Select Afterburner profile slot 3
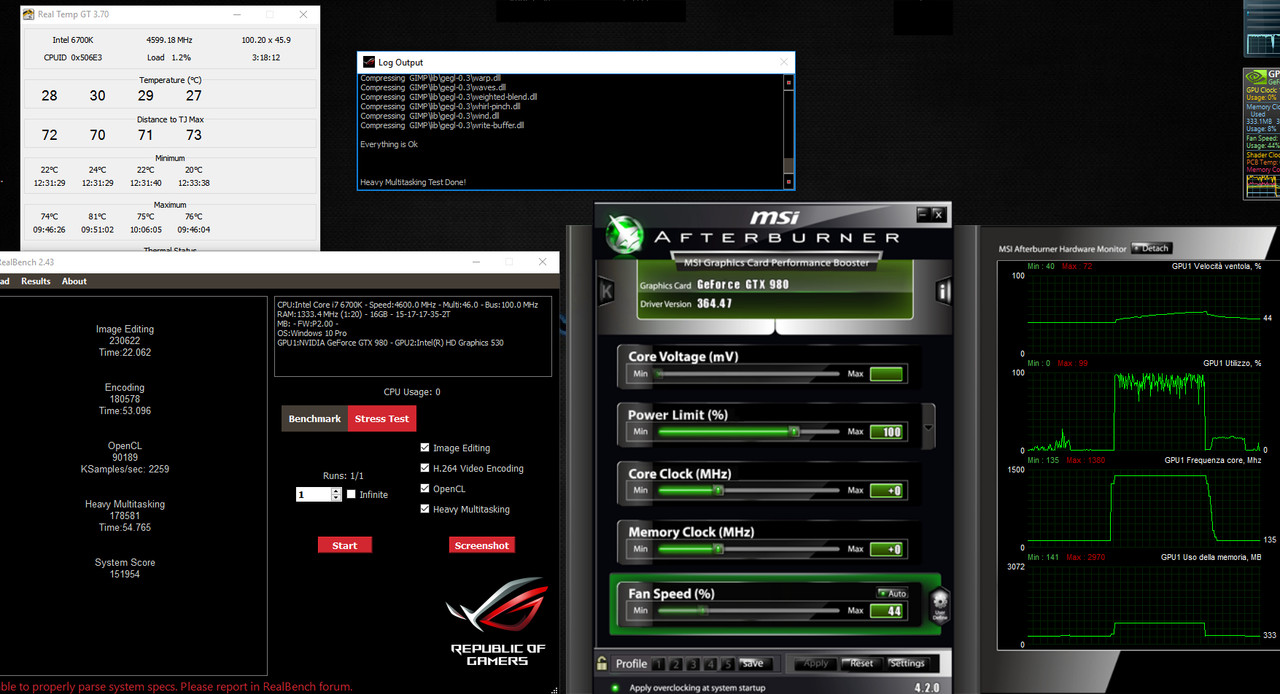The height and width of the screenshot is (694, 1280). coord(695,664)
